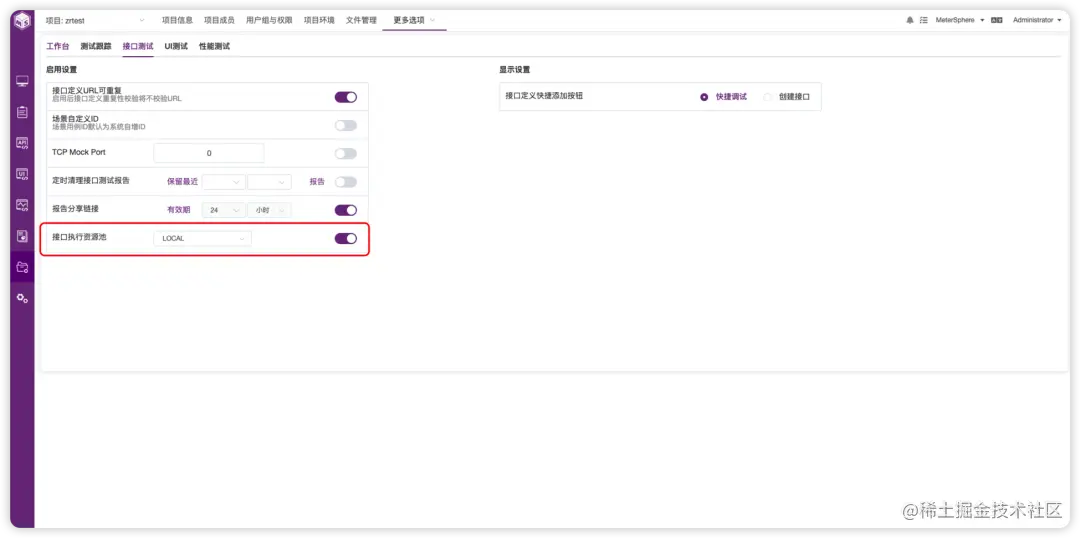Expand the 更多选项 menu
Viewport: 1080px width, 538px height.
(415, 21)
